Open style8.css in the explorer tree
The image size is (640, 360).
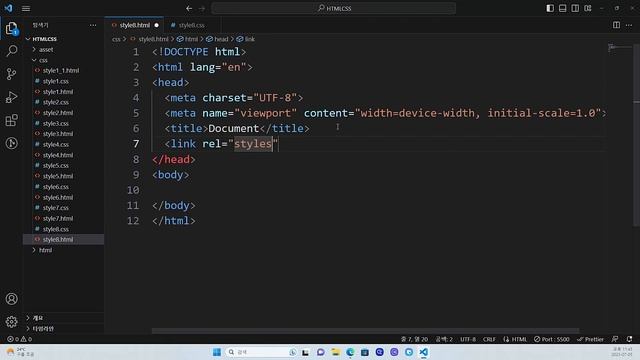pos(63,229)
